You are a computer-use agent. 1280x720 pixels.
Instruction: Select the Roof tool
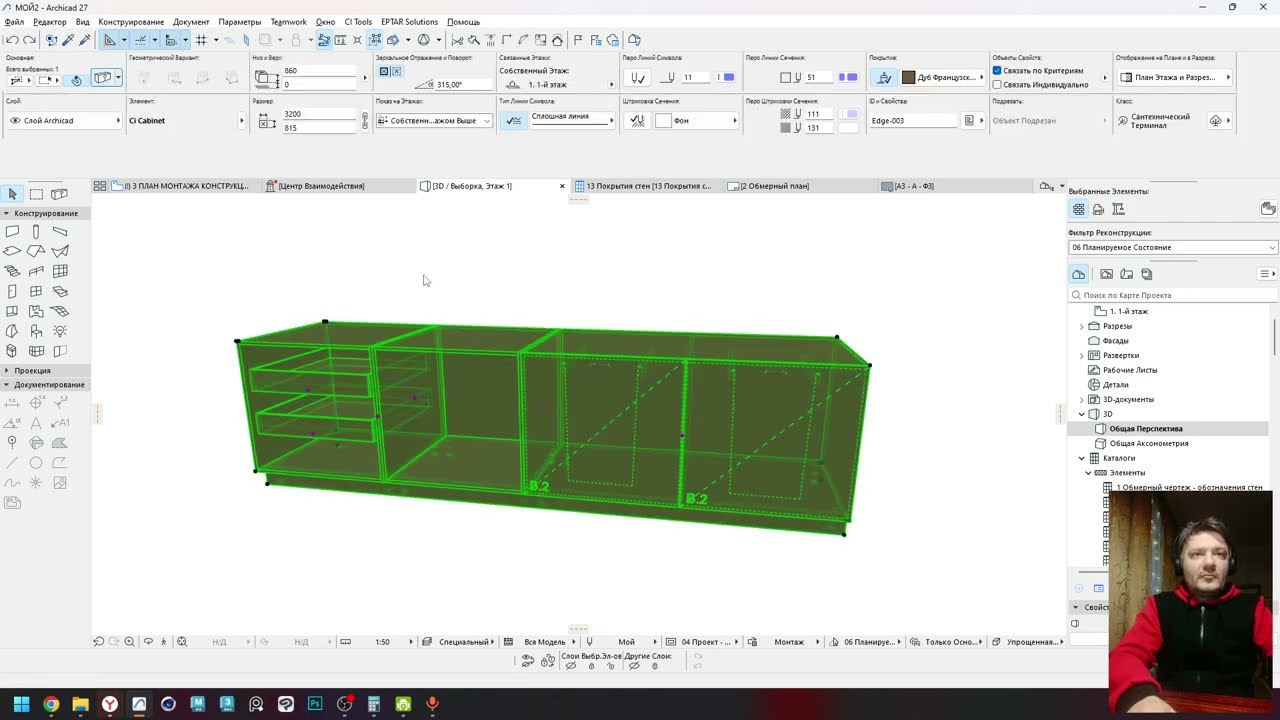pyautogui.click(x=36, y=251)
